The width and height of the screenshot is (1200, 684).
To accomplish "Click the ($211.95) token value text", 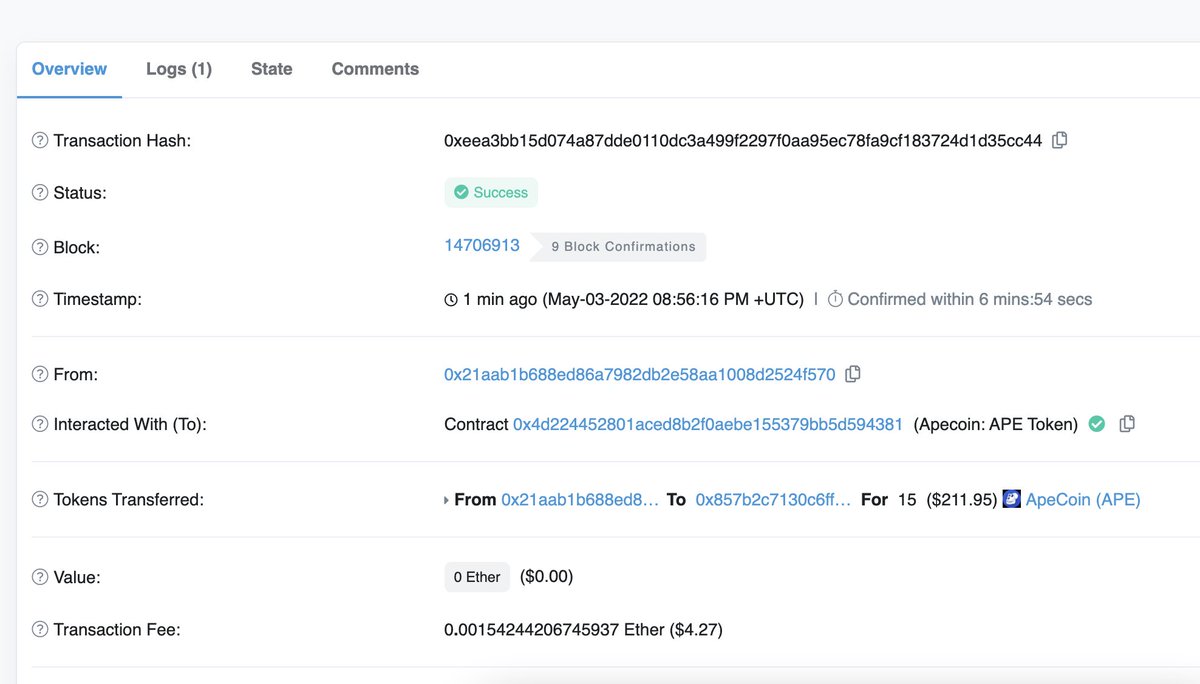I will pos(962,499).
